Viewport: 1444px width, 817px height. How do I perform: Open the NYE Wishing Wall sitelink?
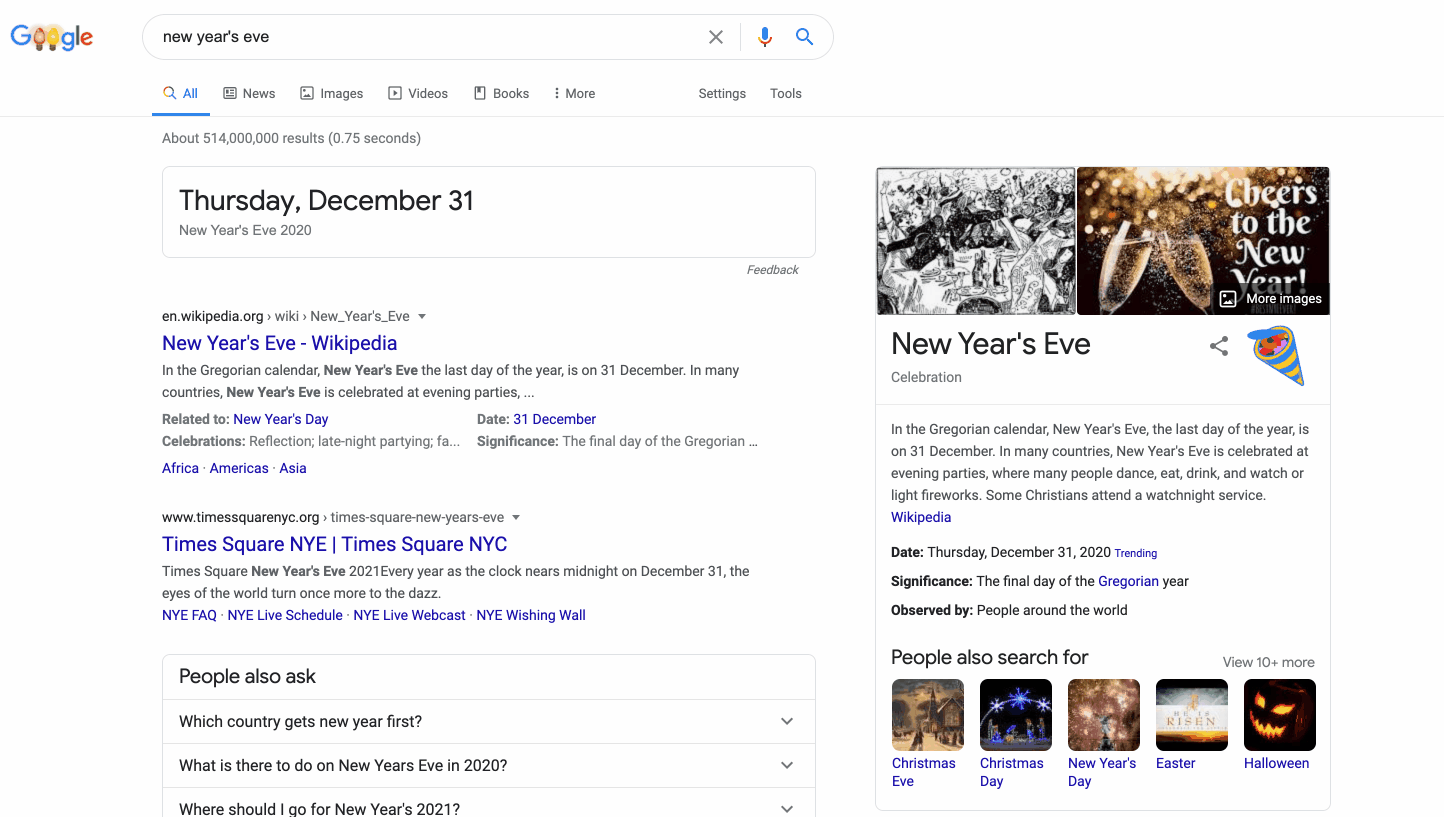[x=531, y=615]
